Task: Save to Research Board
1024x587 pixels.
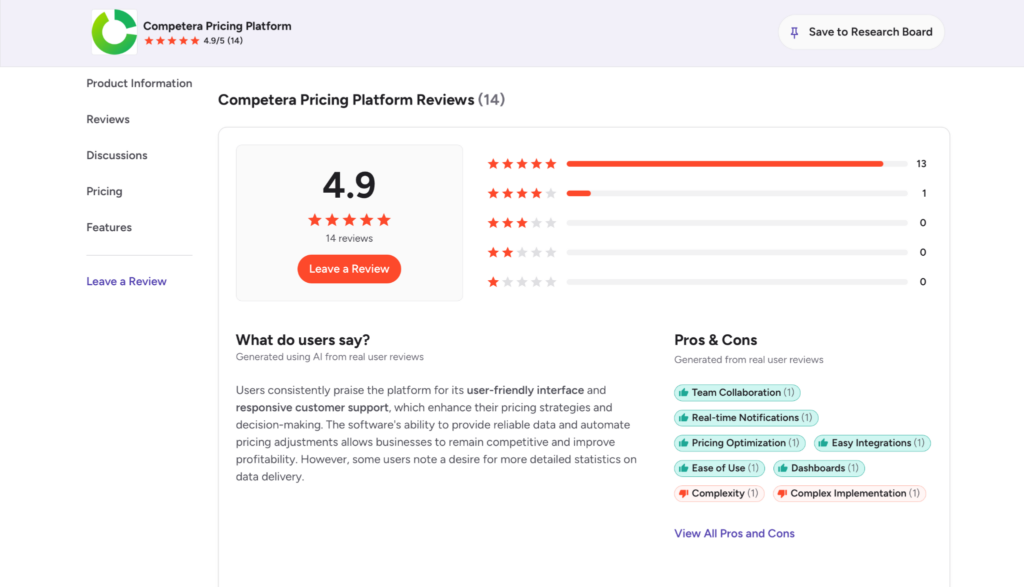Action: [x=861, y=32]
